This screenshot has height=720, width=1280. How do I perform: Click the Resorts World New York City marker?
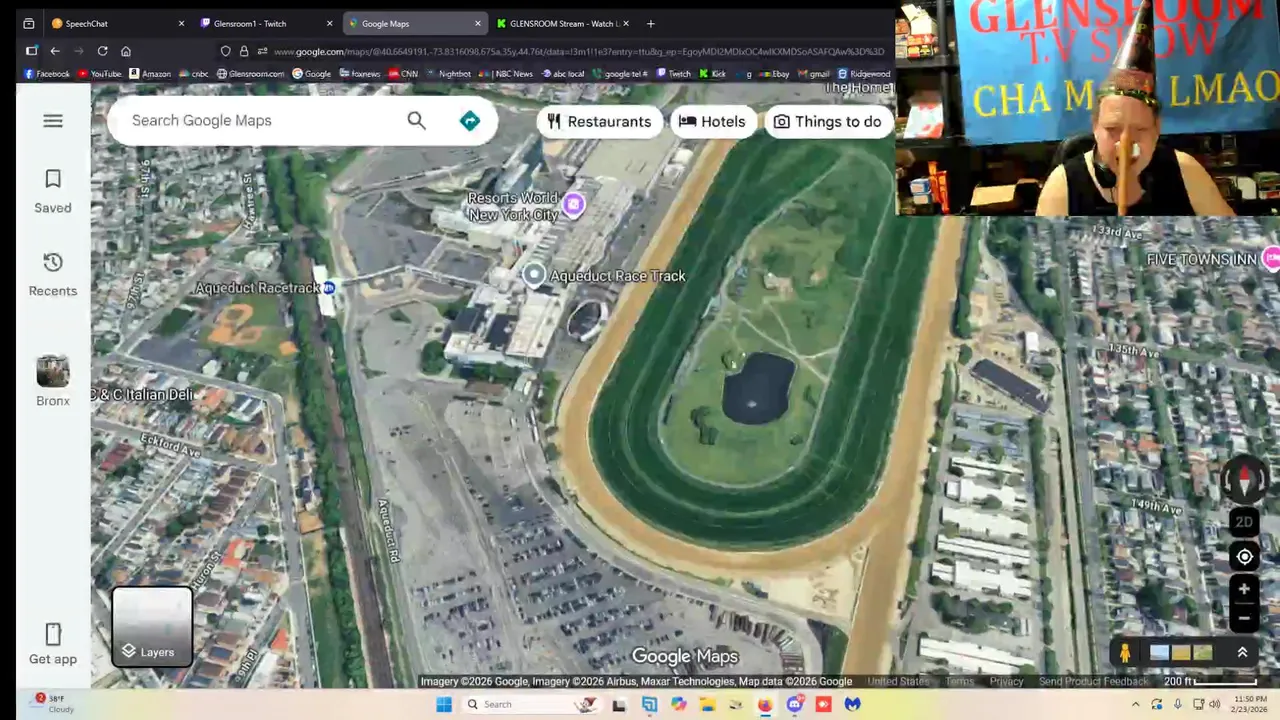[573, 205]
